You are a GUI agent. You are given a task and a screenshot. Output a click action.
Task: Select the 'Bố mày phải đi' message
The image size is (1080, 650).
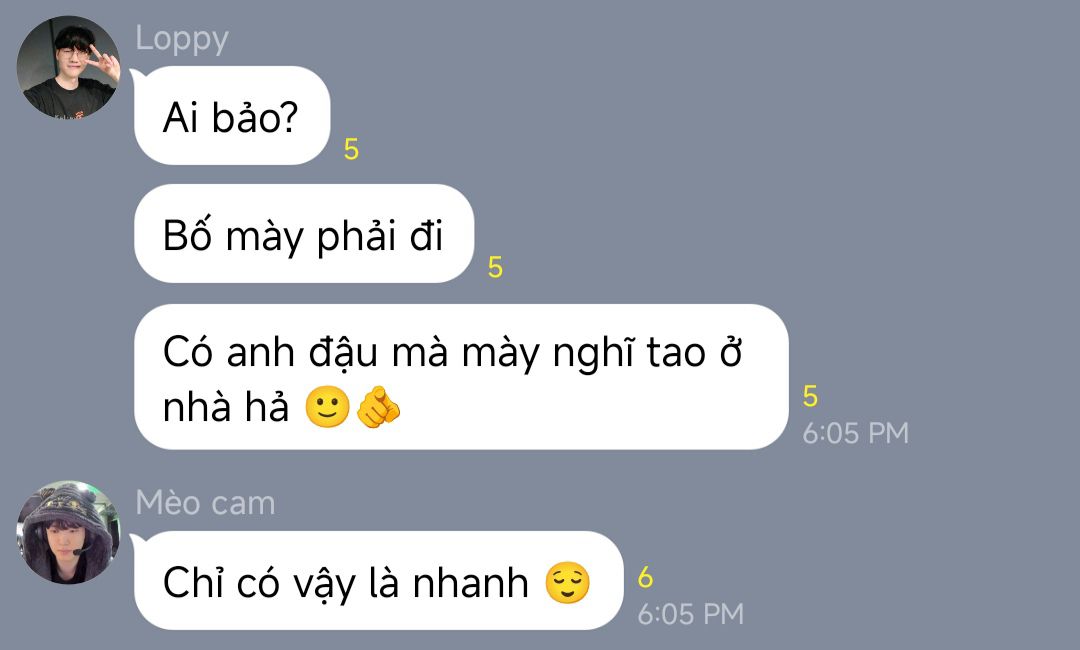pyautogui.click(x=304, y=233)
